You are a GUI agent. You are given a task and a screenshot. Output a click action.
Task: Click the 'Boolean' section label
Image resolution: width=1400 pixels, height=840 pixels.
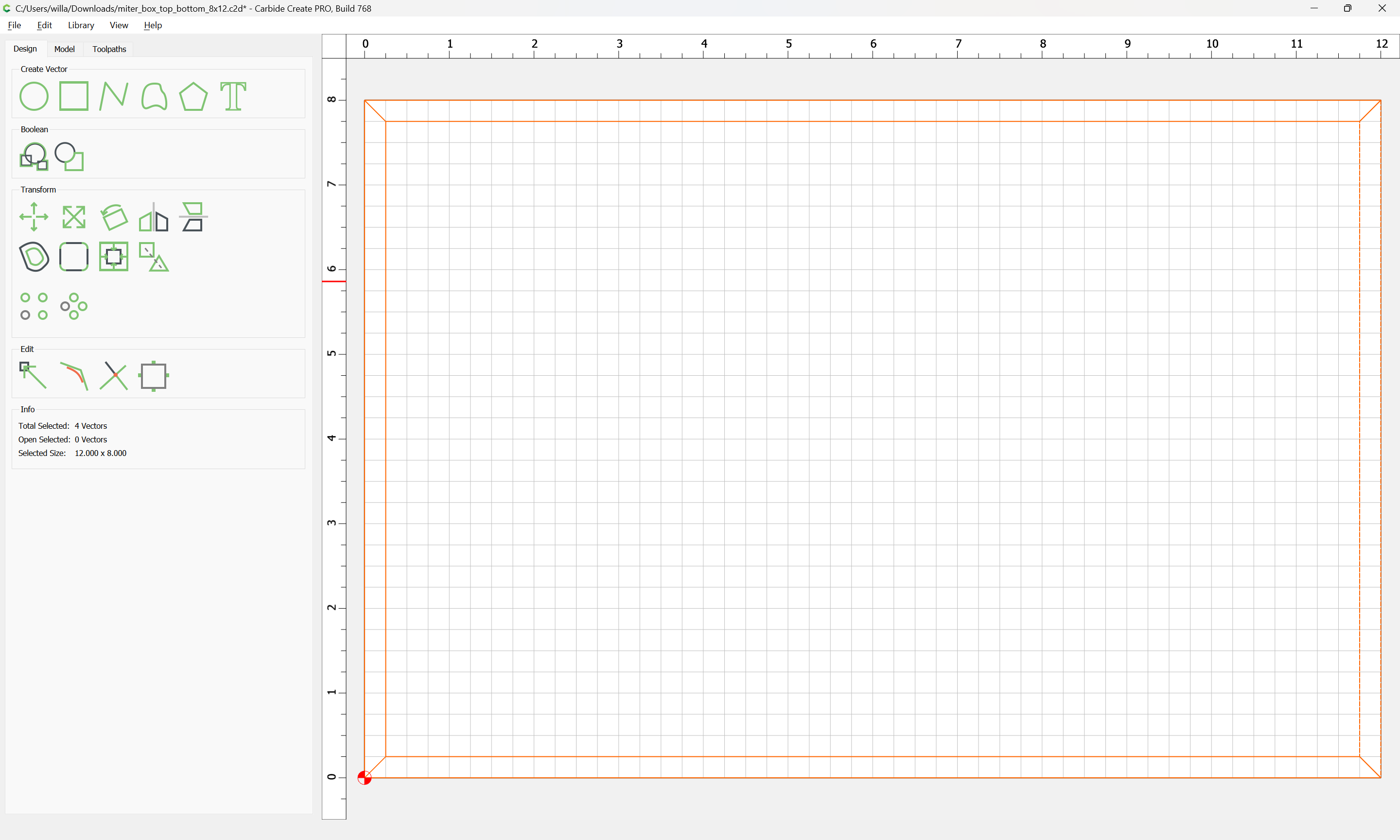point(34,130)
